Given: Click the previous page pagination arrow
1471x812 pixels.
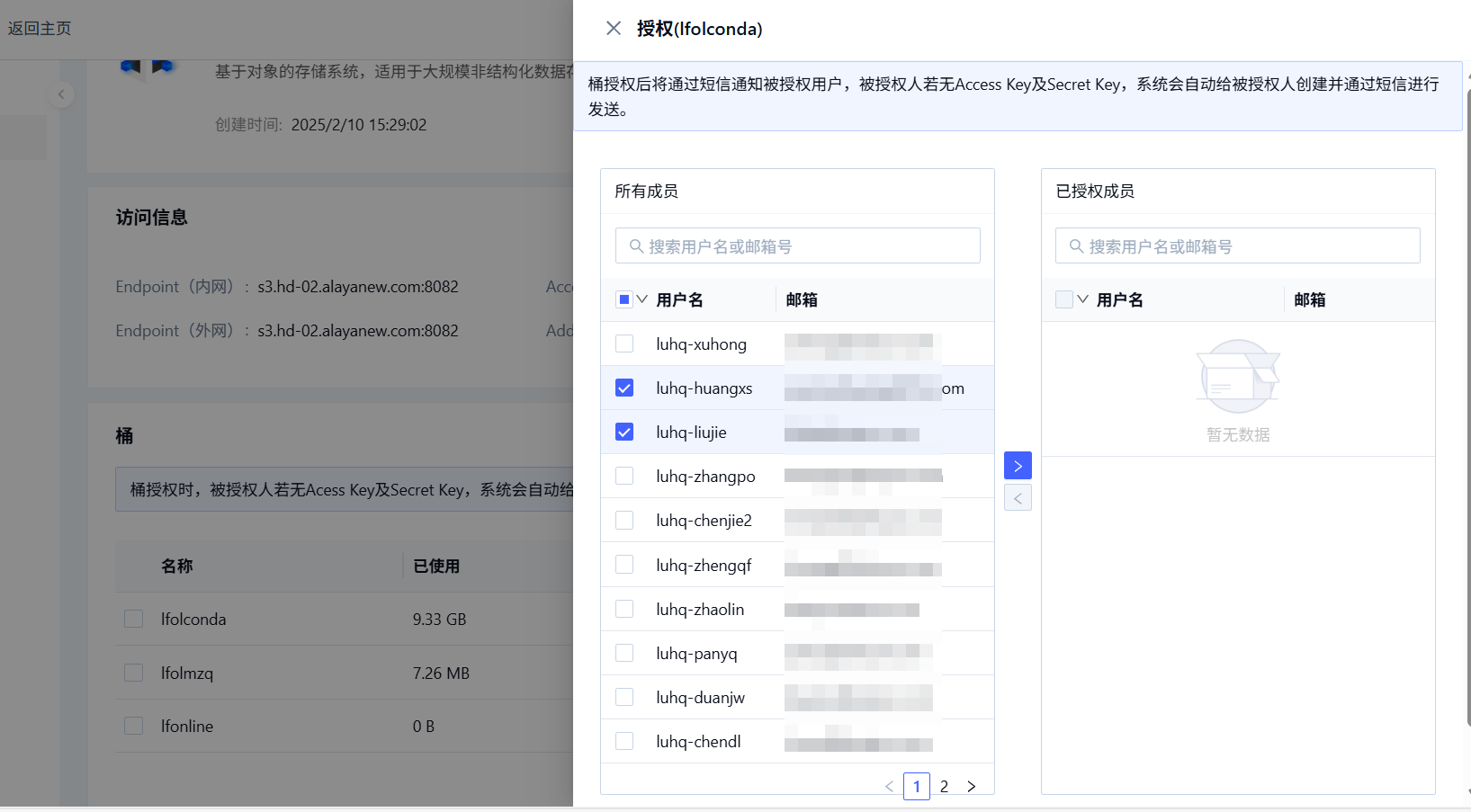Looking at the screenshot, I should click(x=889, y=785).
